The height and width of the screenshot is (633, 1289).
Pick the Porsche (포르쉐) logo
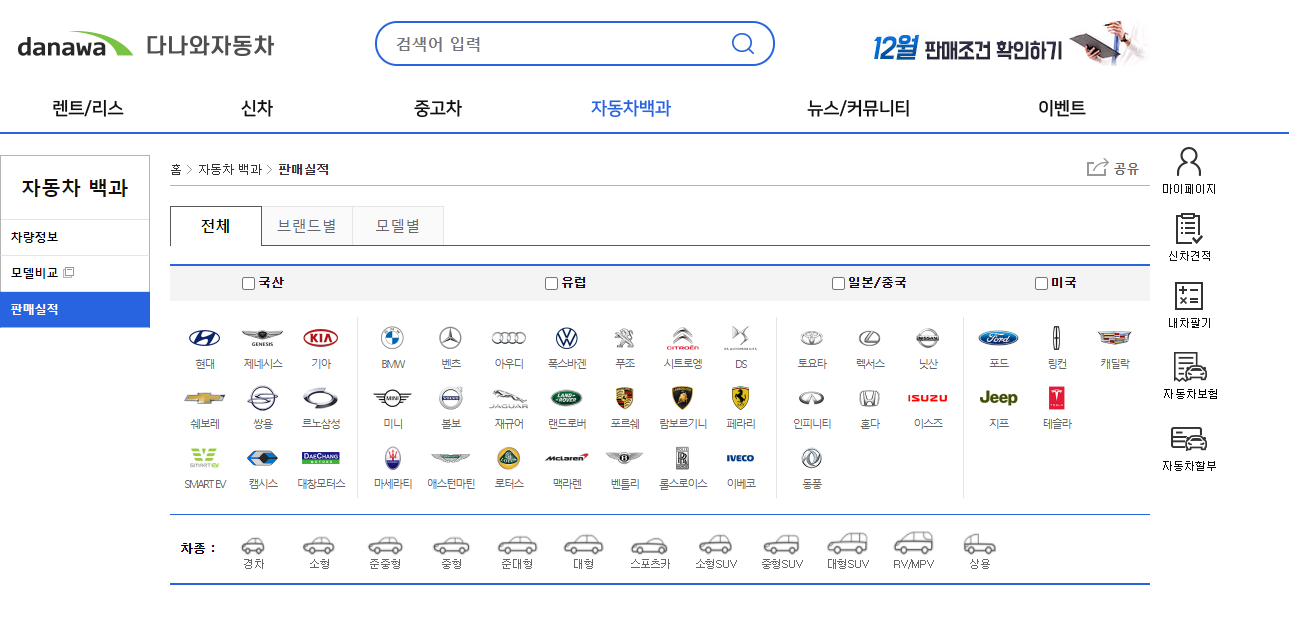pyautogui.click(x=625, y=398)
